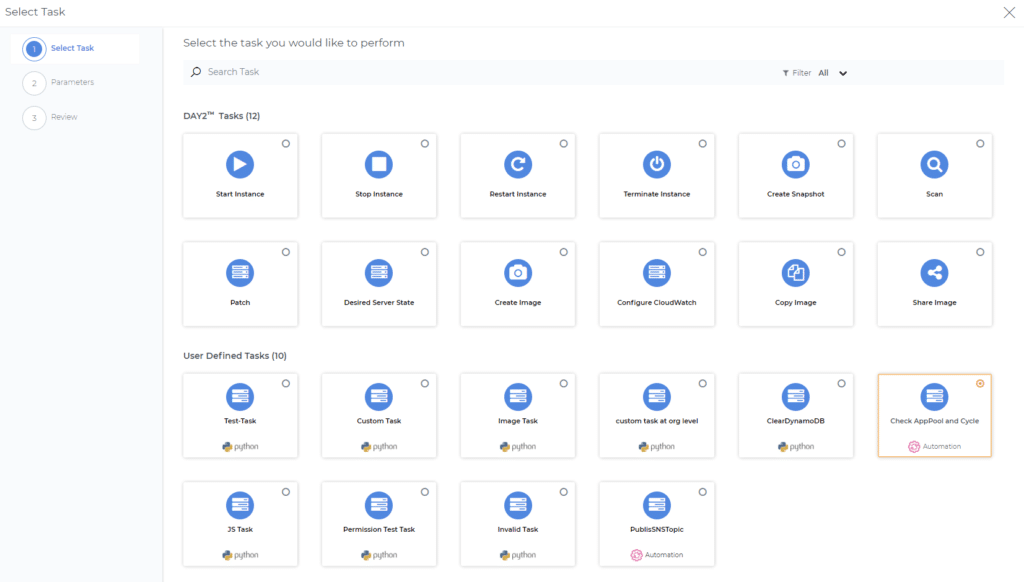Click the Select Task step one

71,48
